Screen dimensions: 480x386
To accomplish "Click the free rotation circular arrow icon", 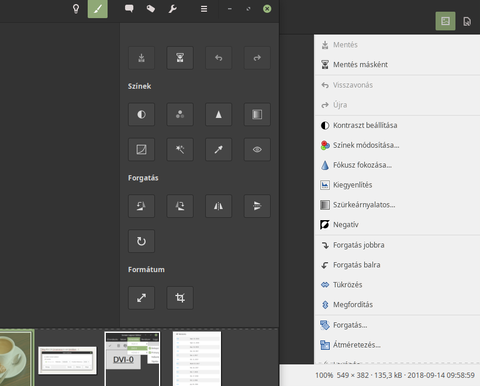I will (141, 241).
